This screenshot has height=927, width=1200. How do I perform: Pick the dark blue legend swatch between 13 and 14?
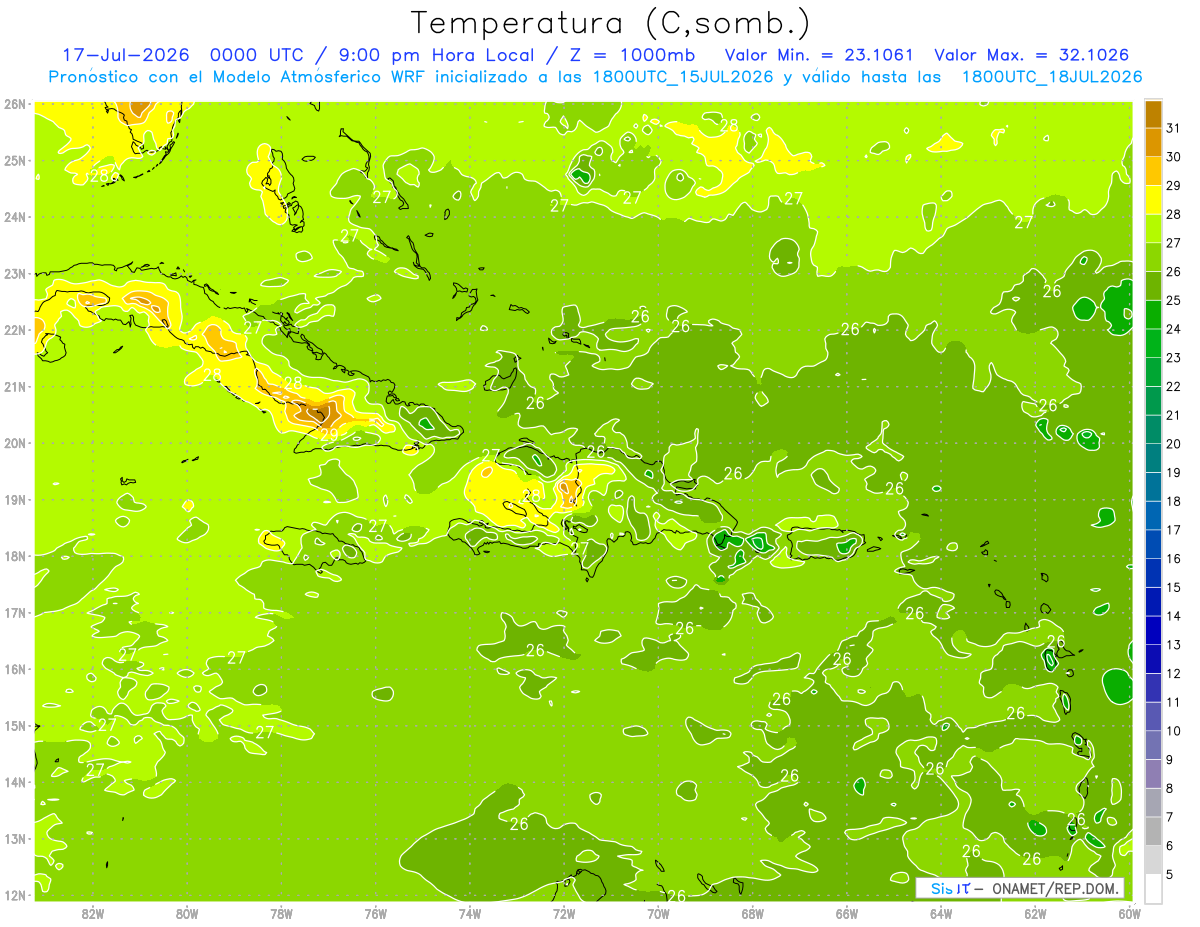click(x=1153, y=630)
